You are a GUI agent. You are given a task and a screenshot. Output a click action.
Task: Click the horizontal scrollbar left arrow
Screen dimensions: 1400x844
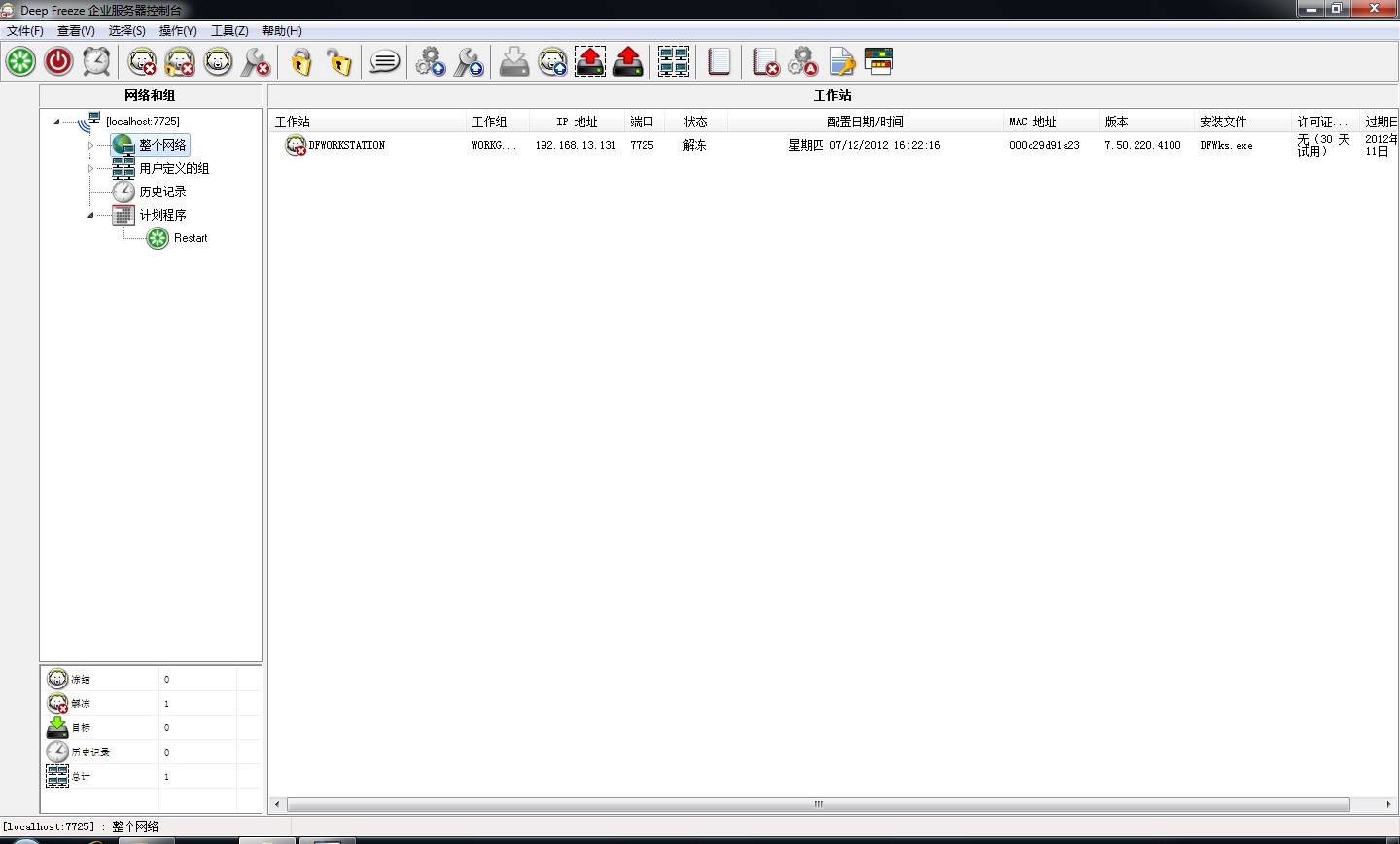point(278,804)
